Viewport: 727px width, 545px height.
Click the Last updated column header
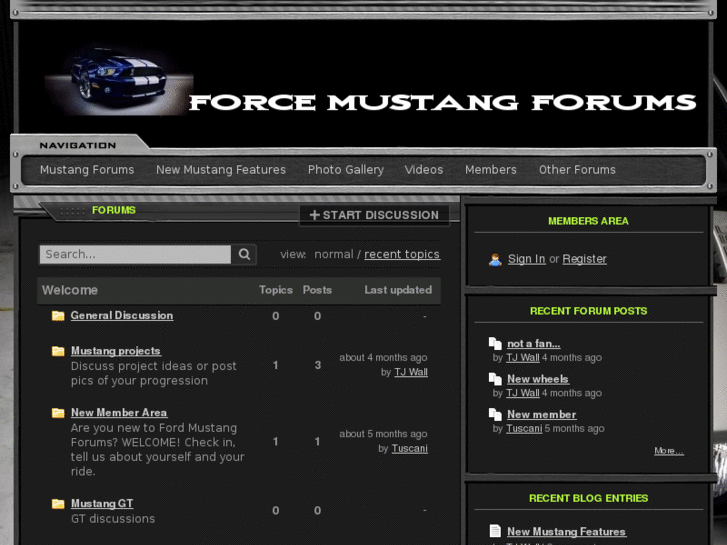tap(398, 290)
